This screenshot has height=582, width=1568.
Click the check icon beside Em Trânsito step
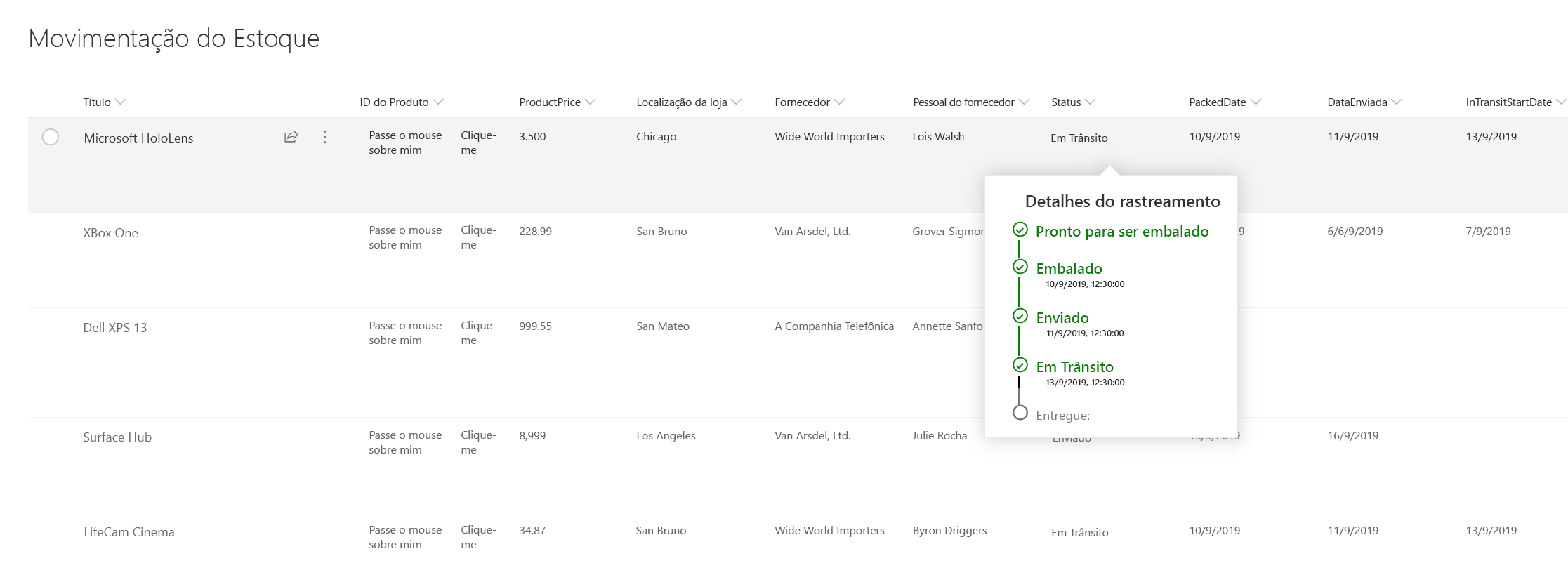[x=1020, y=365]
